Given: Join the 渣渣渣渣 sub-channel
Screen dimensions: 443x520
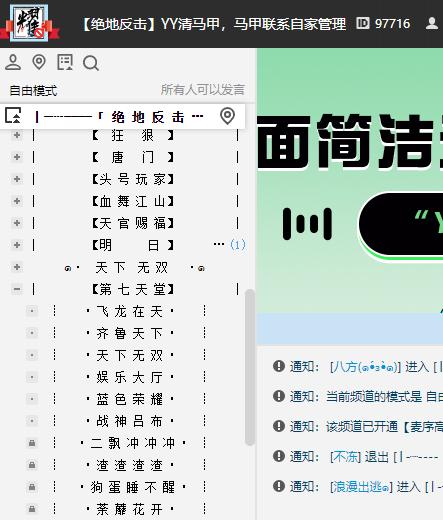Looking at the screenshot, I should [x=130, y=465].
